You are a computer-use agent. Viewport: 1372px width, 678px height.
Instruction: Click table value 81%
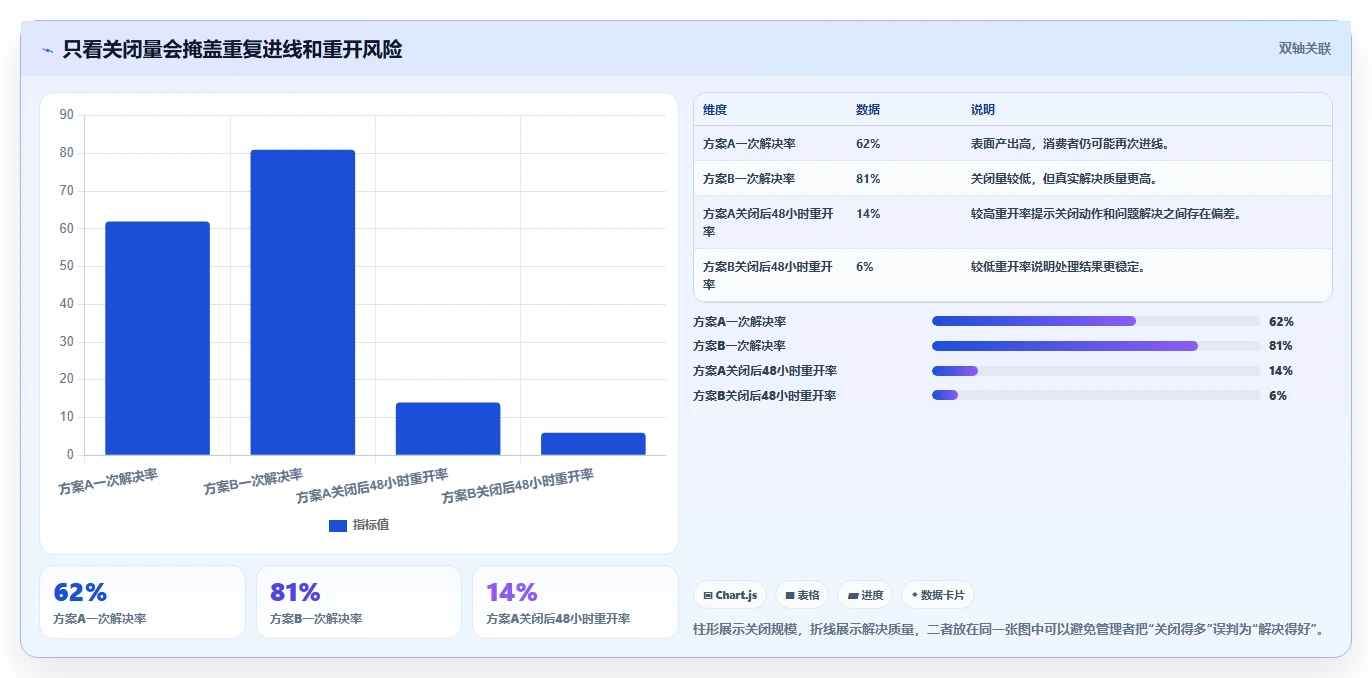click(x=868, y=179)
